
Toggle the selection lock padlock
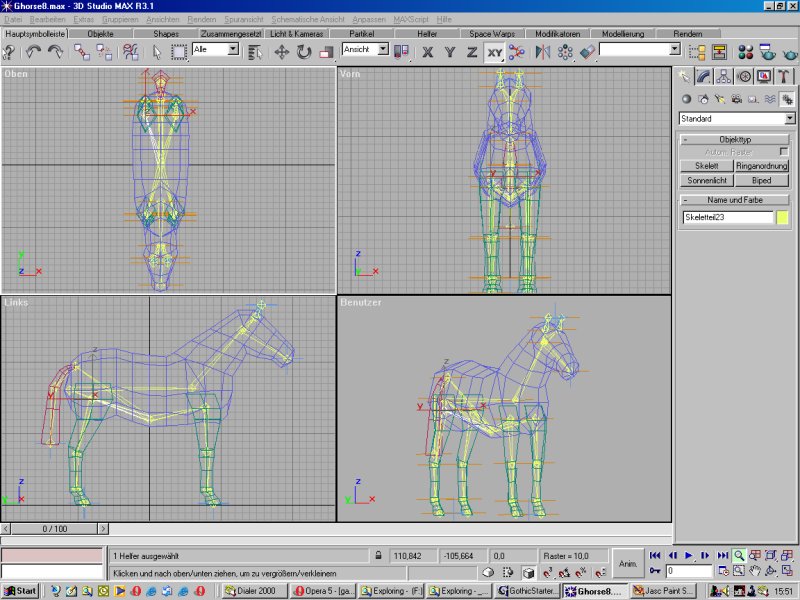click(x=378, y=555)
